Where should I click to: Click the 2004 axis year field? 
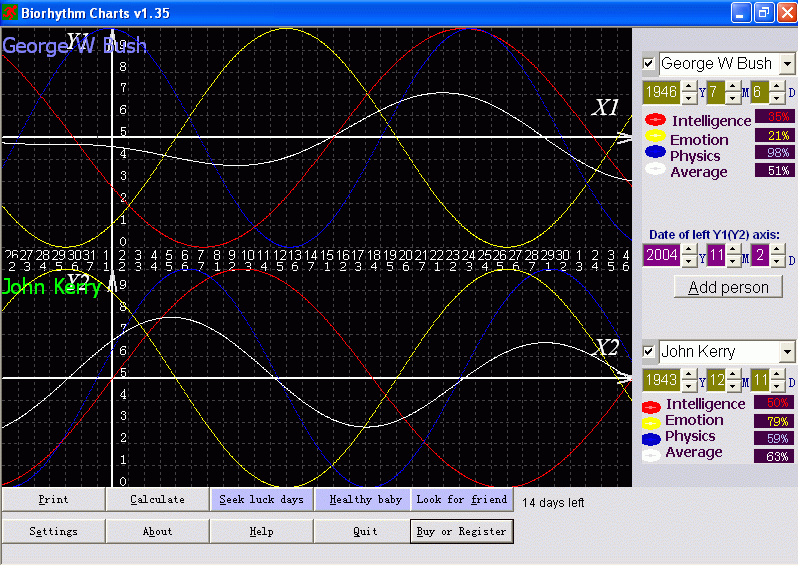click(663, 255)
